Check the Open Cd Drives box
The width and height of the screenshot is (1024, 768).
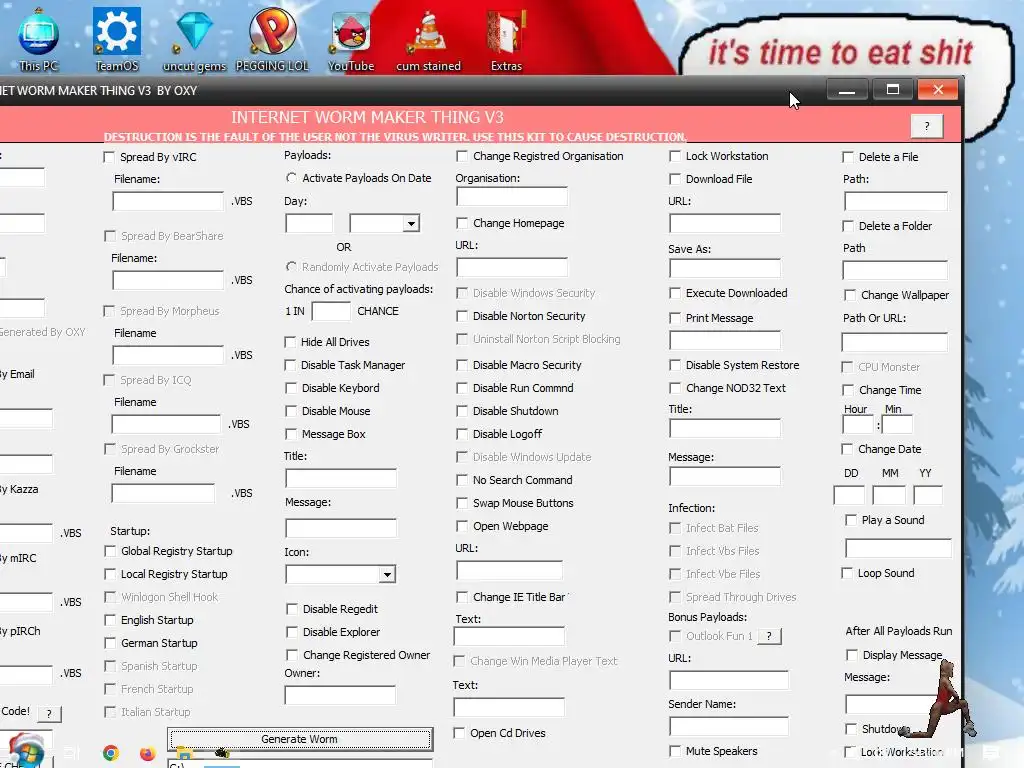[x=459, y=733]
